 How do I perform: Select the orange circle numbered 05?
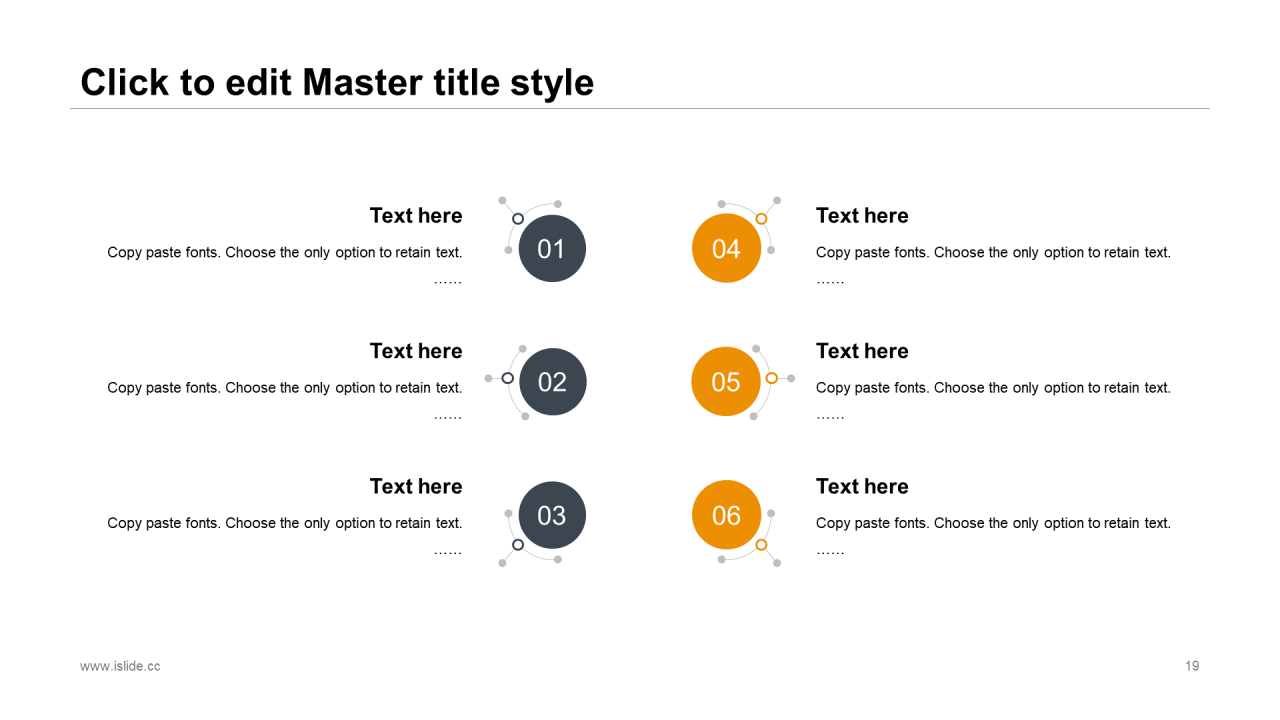point(726,382)
